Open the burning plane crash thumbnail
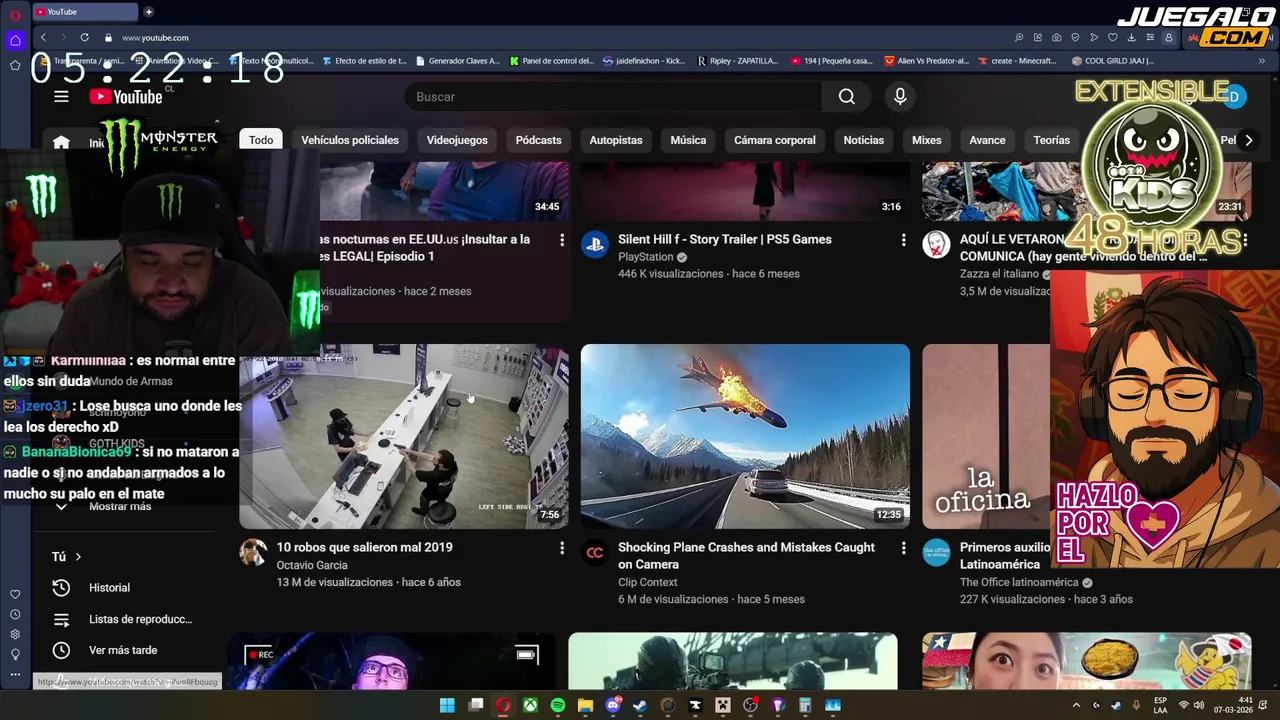Image resolution: width=1280 pixels, height=720 pixels. point(745,436)
